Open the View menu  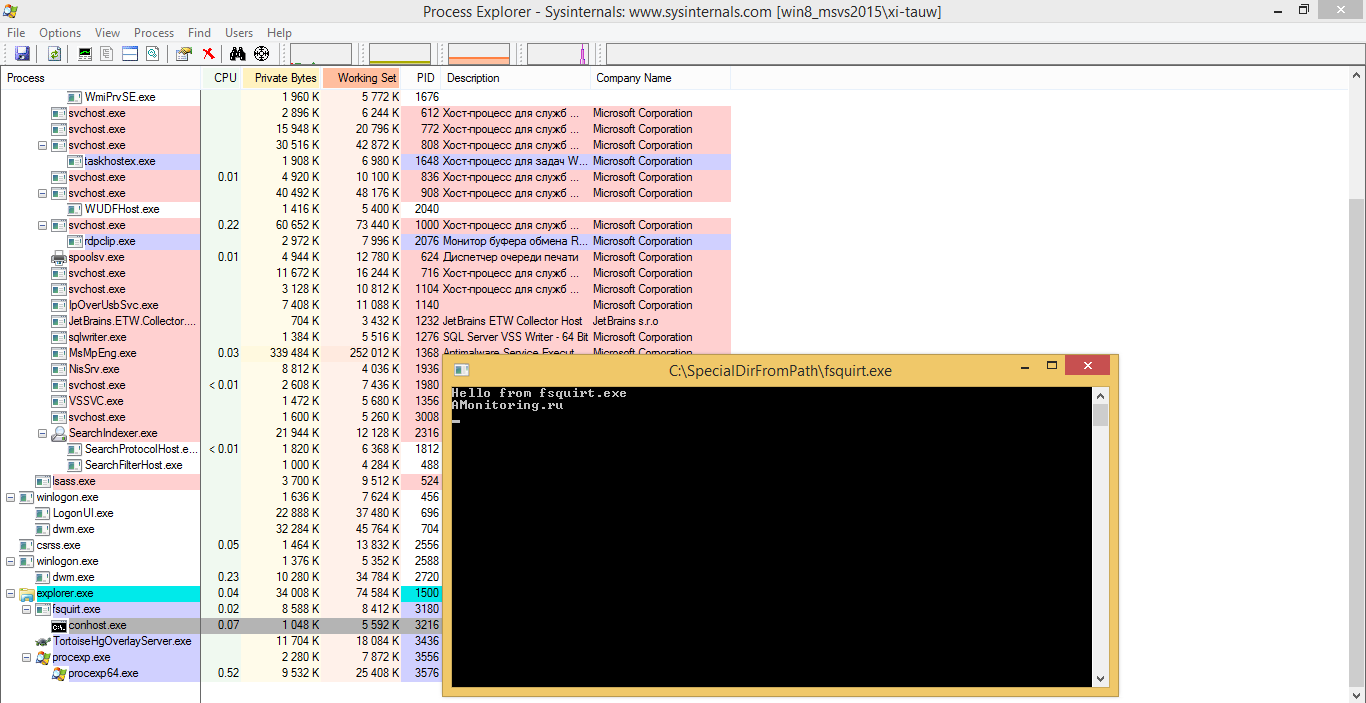click(x=107, y=33)
